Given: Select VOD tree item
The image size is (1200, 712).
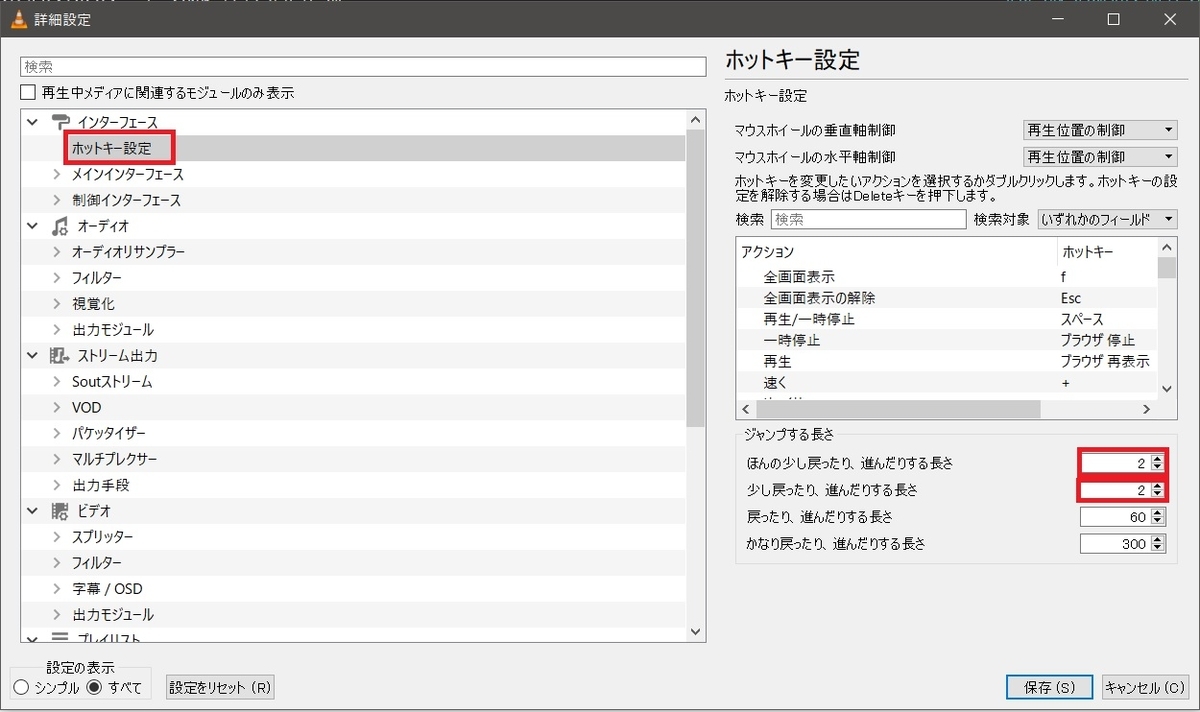Looking at the screenshot, I should click(x=87, y=408).
